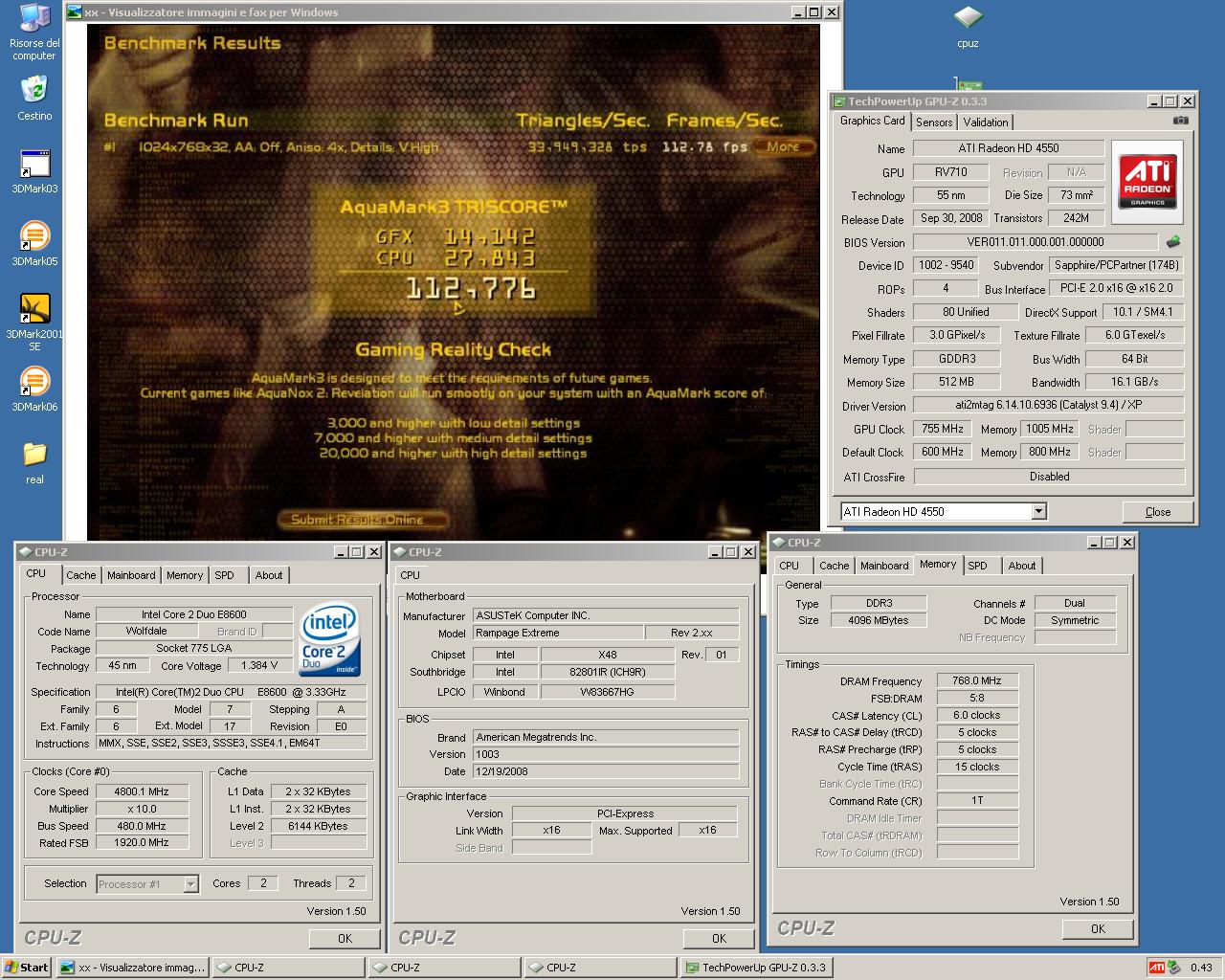
Task: Launch the 3DMark03 desktop shortcut
Action: pyautogui.click(x=34, y=172)
